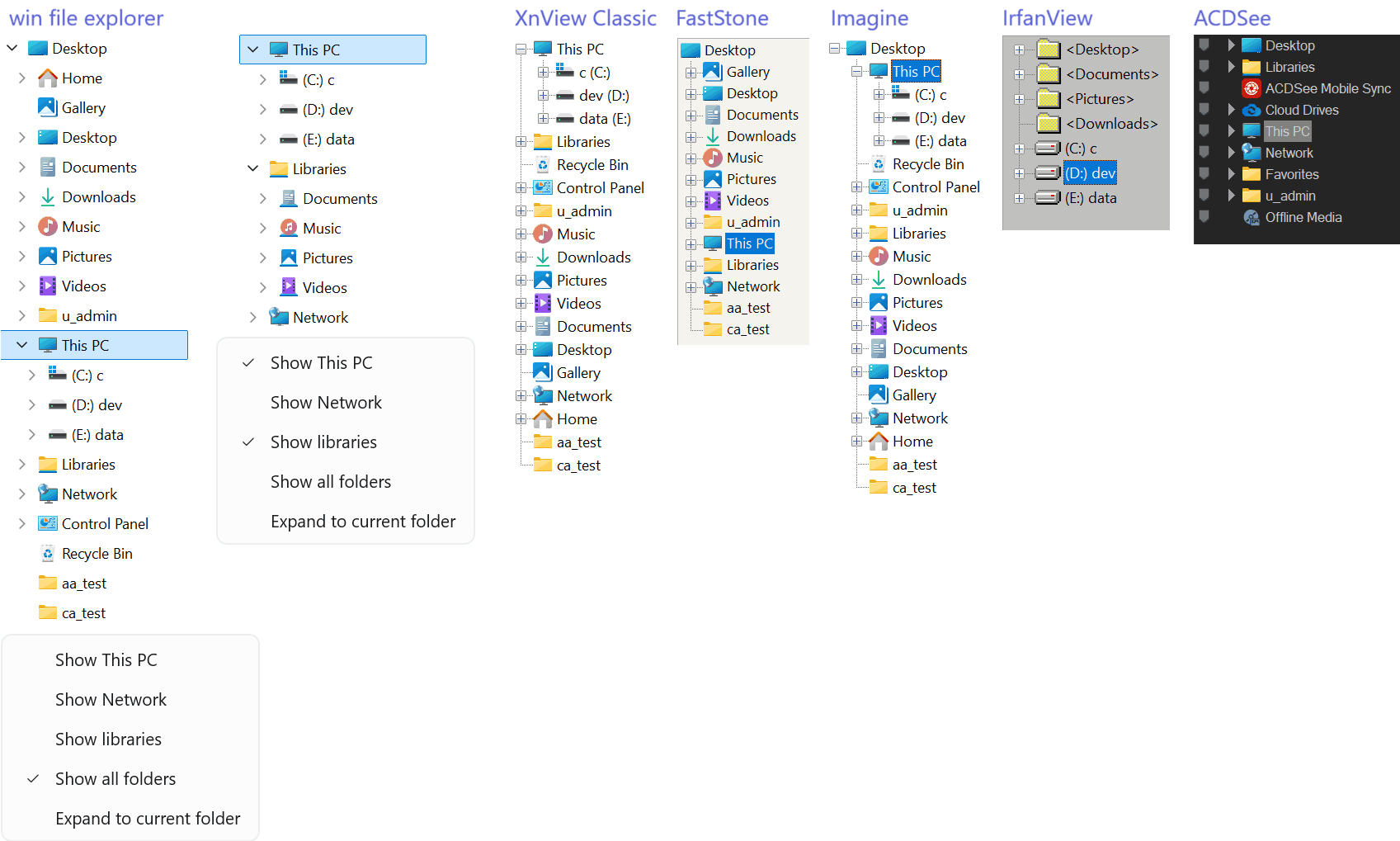Screen dimensions: 1400x841
Task: Click the Control Panel icon in XnView Classic
Action: (543, 188)
